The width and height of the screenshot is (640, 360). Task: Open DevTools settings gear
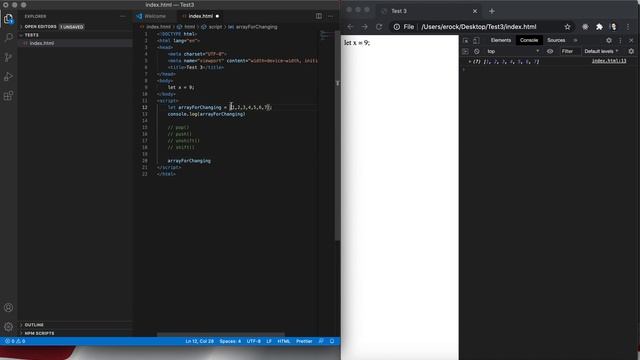click(609, 40)
